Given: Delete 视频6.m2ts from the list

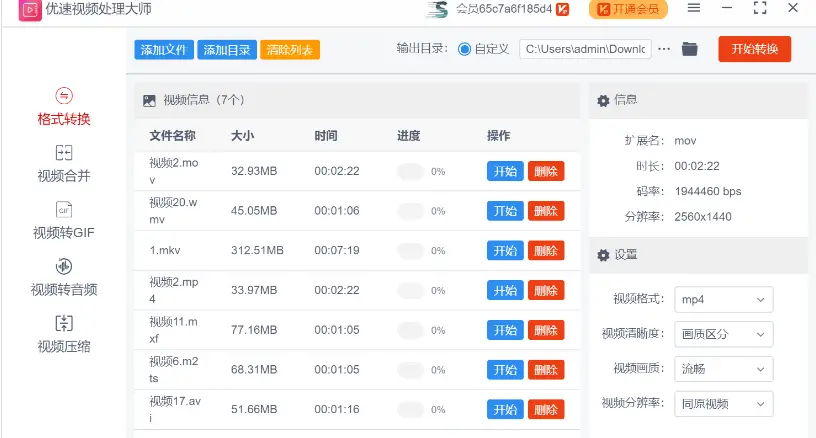Looking at the screenshot, I should point(546,370).
